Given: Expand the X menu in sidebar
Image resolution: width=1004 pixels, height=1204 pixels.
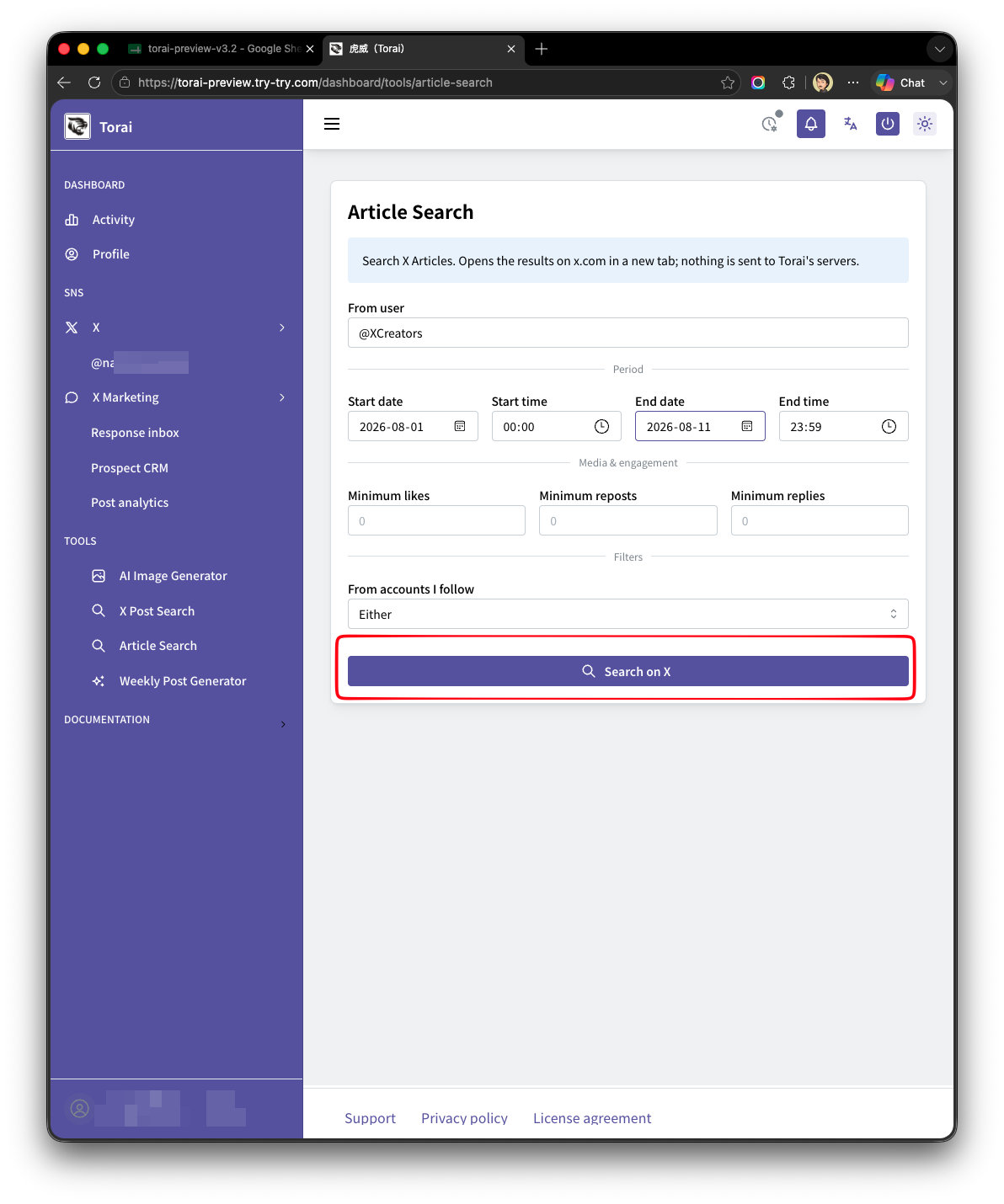Looking at the screenshot, I should pos(282,328).
